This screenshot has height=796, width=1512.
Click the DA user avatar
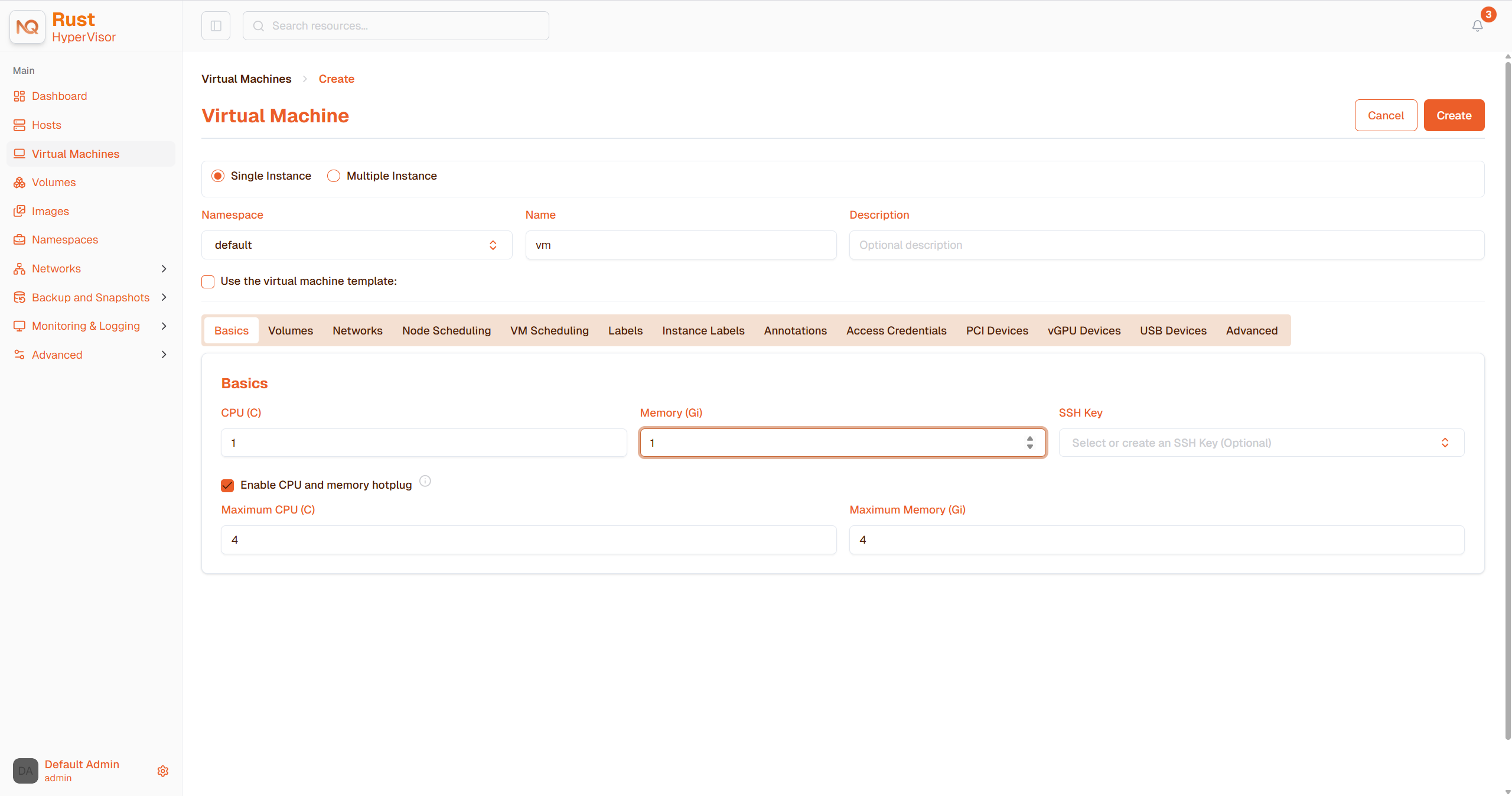(x=25, y=771)
